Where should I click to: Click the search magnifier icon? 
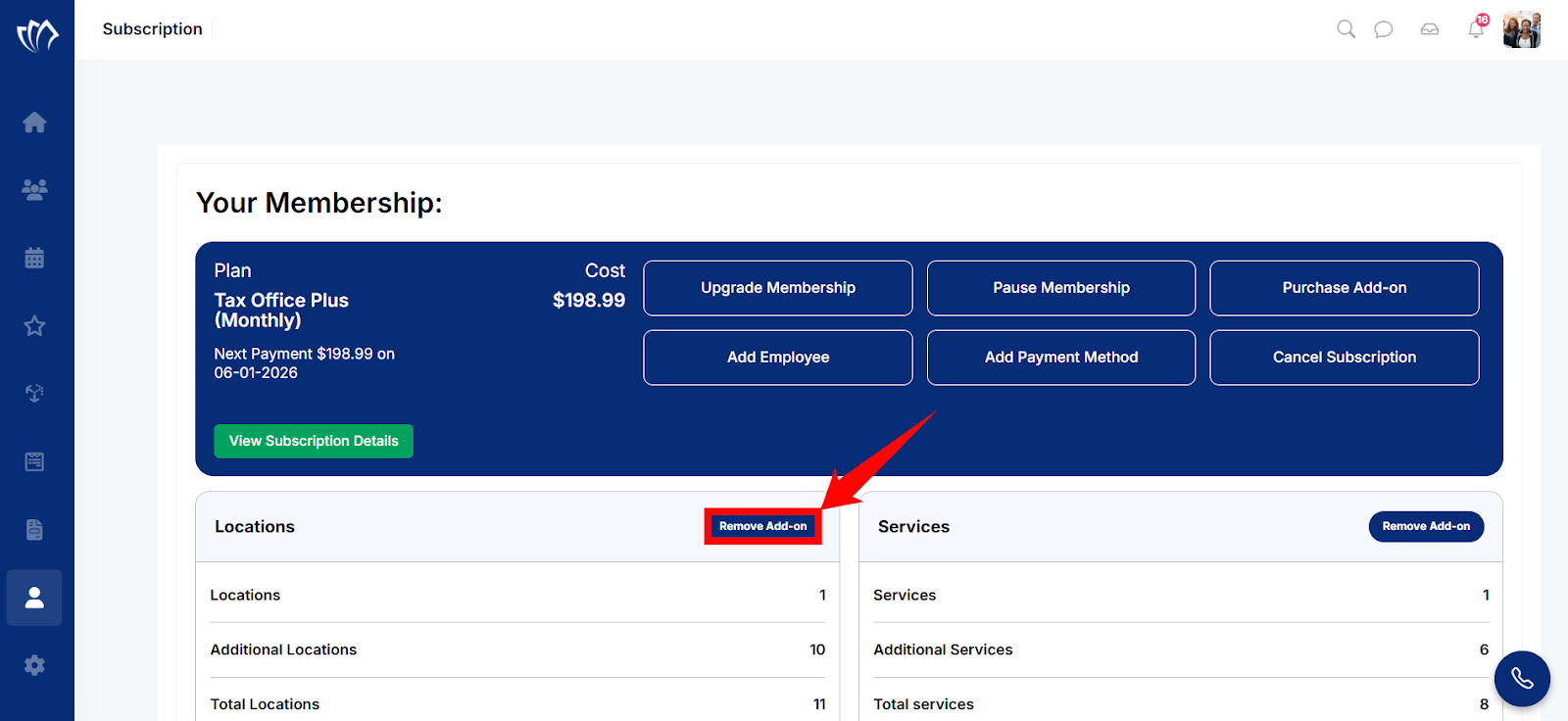pyautogui.click(x=1347, y=29)
